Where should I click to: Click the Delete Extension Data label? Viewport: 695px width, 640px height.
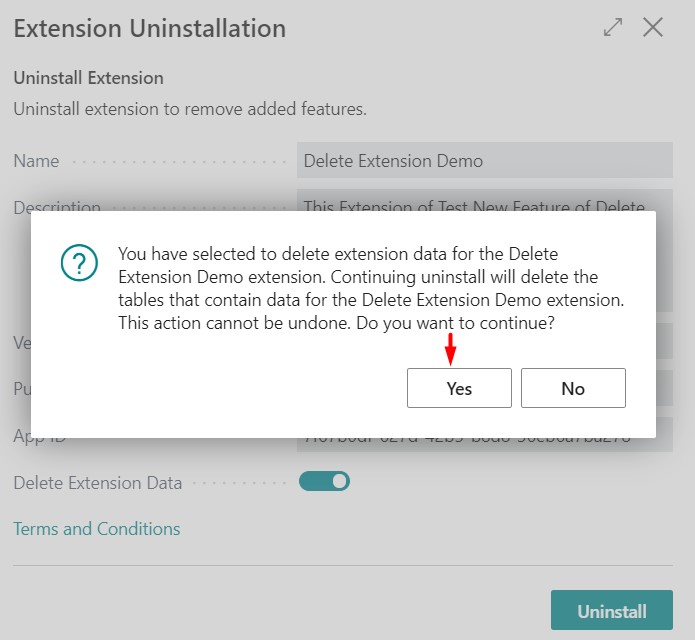point(98,483)
